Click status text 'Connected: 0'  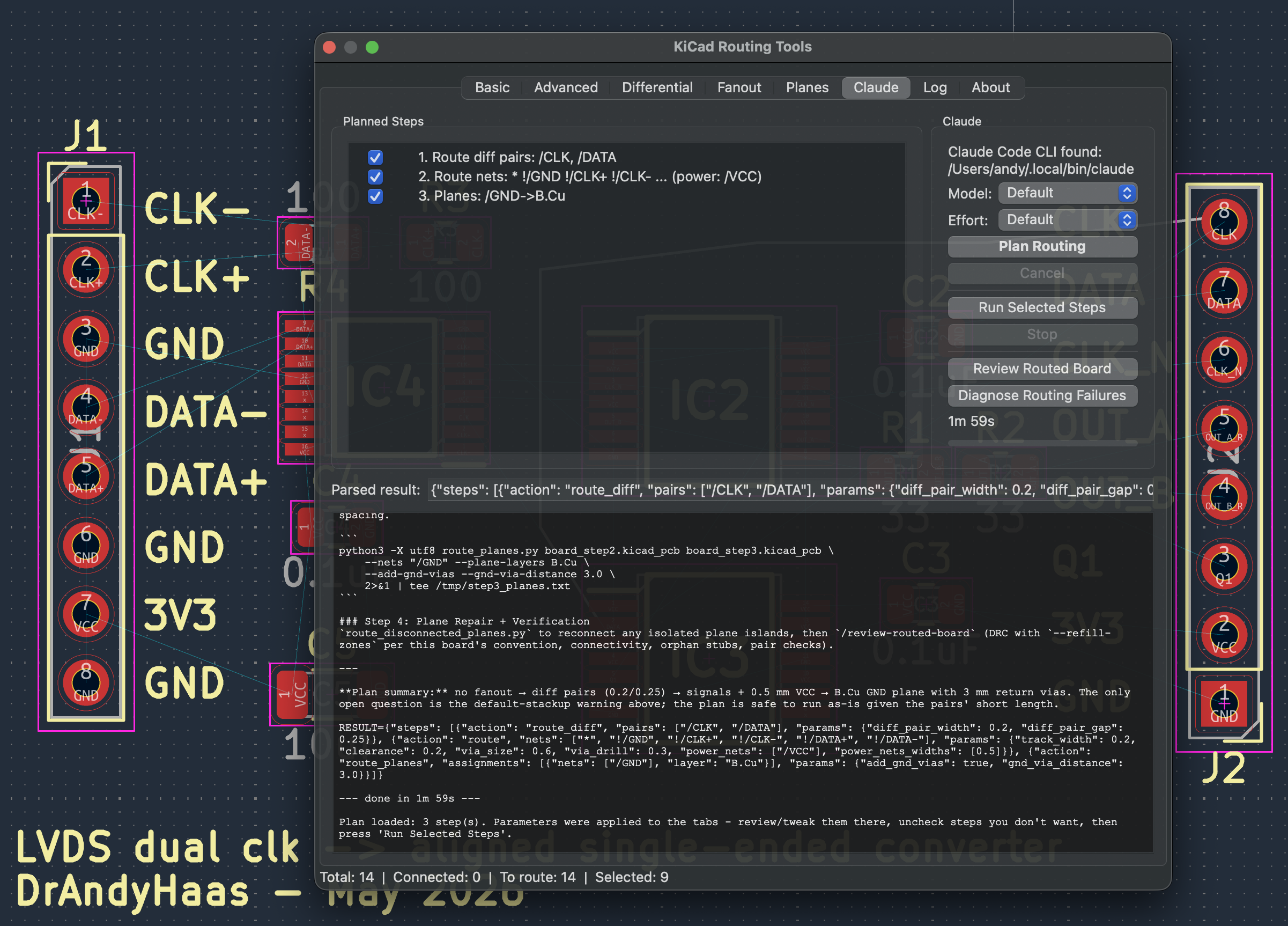pyautogui.click(x=436, y=877)
